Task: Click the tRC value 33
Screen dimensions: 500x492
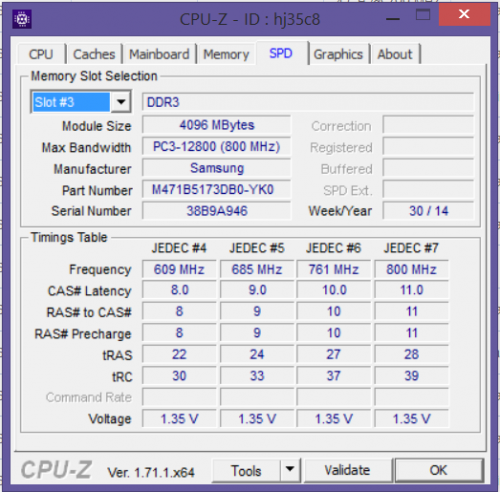Action: tap(257, 376)
